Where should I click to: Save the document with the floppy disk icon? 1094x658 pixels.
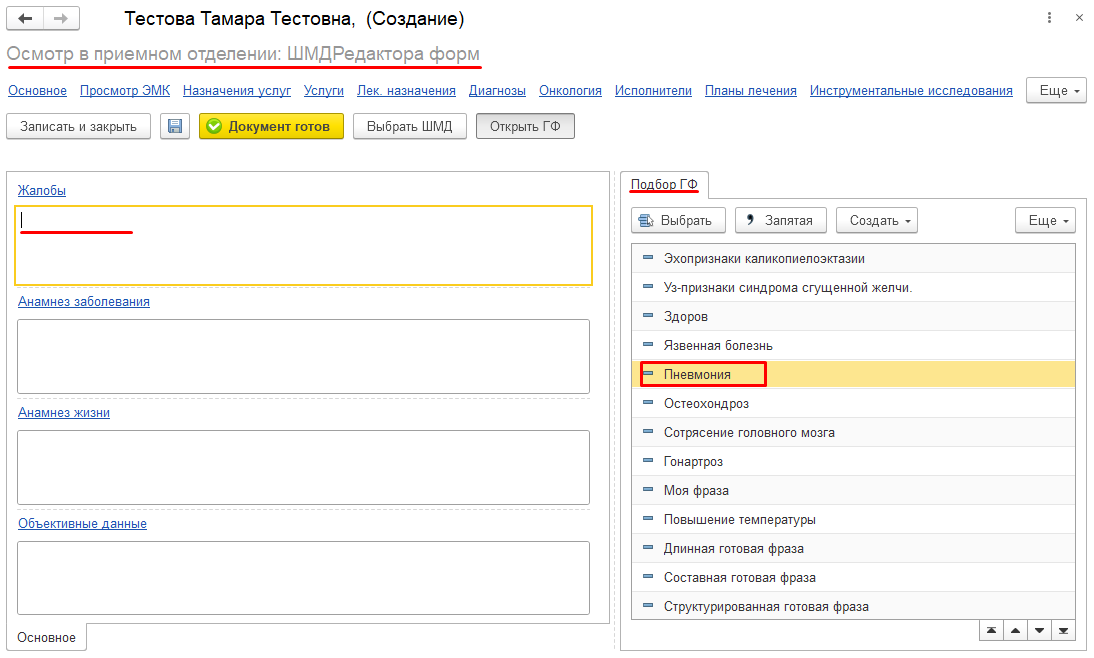point(175,126)
